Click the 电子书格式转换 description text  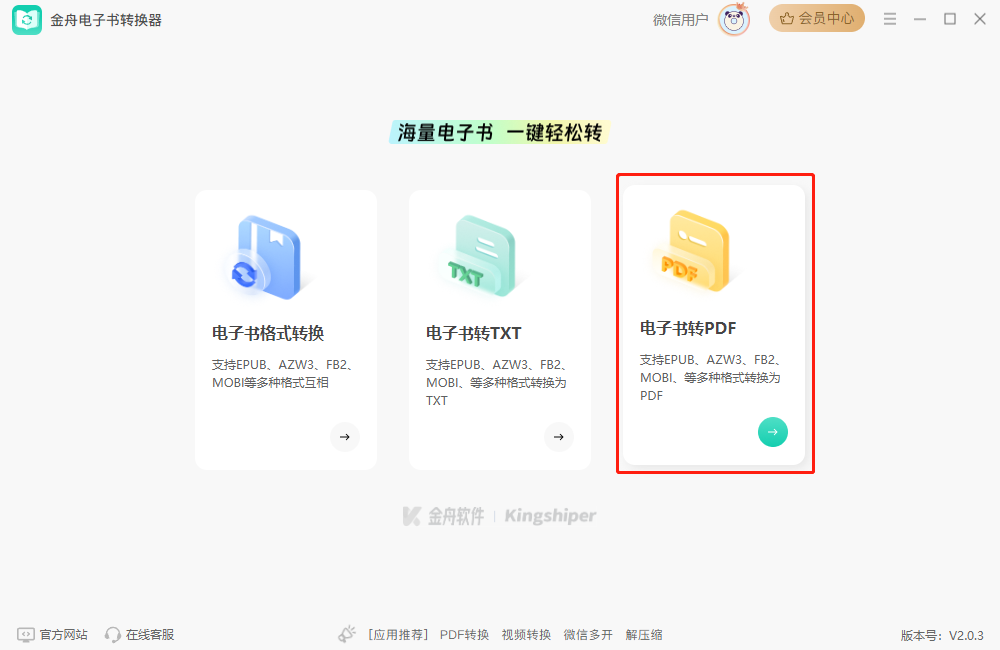[x=283, y=374]
